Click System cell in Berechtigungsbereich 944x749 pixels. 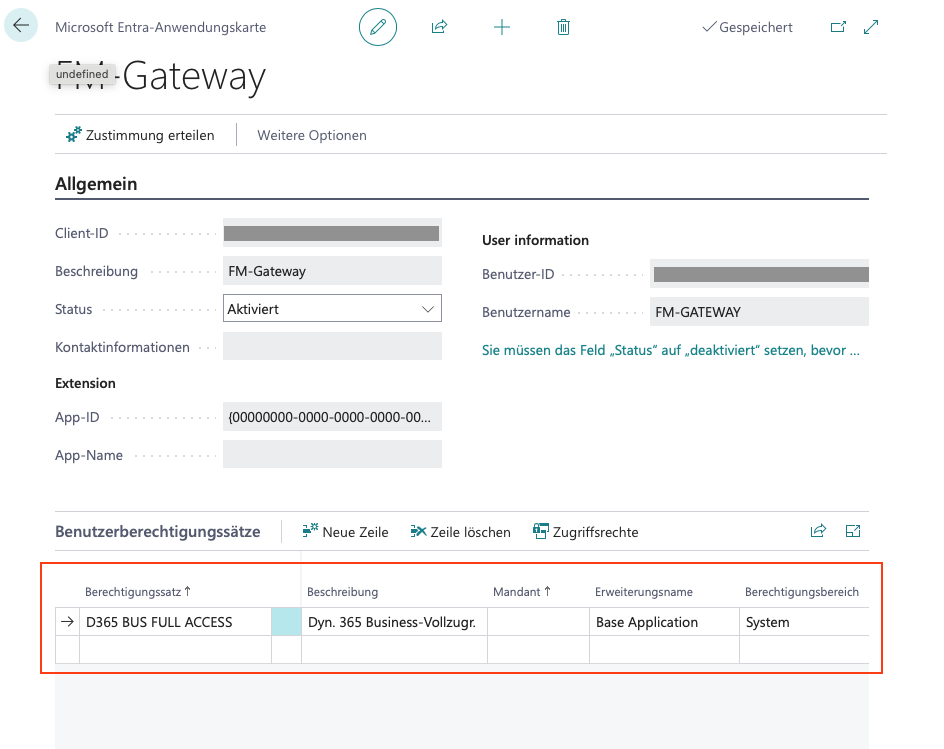[x=804, y=622]
